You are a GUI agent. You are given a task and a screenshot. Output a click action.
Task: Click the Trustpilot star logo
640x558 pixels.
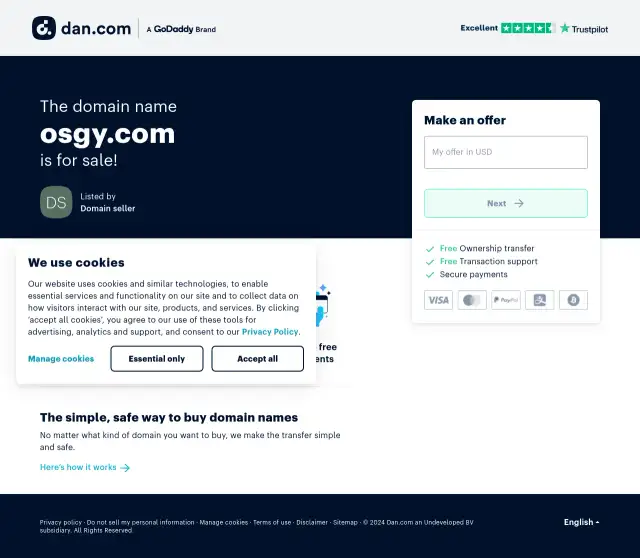pyautogui.click(x=564, y=28)
